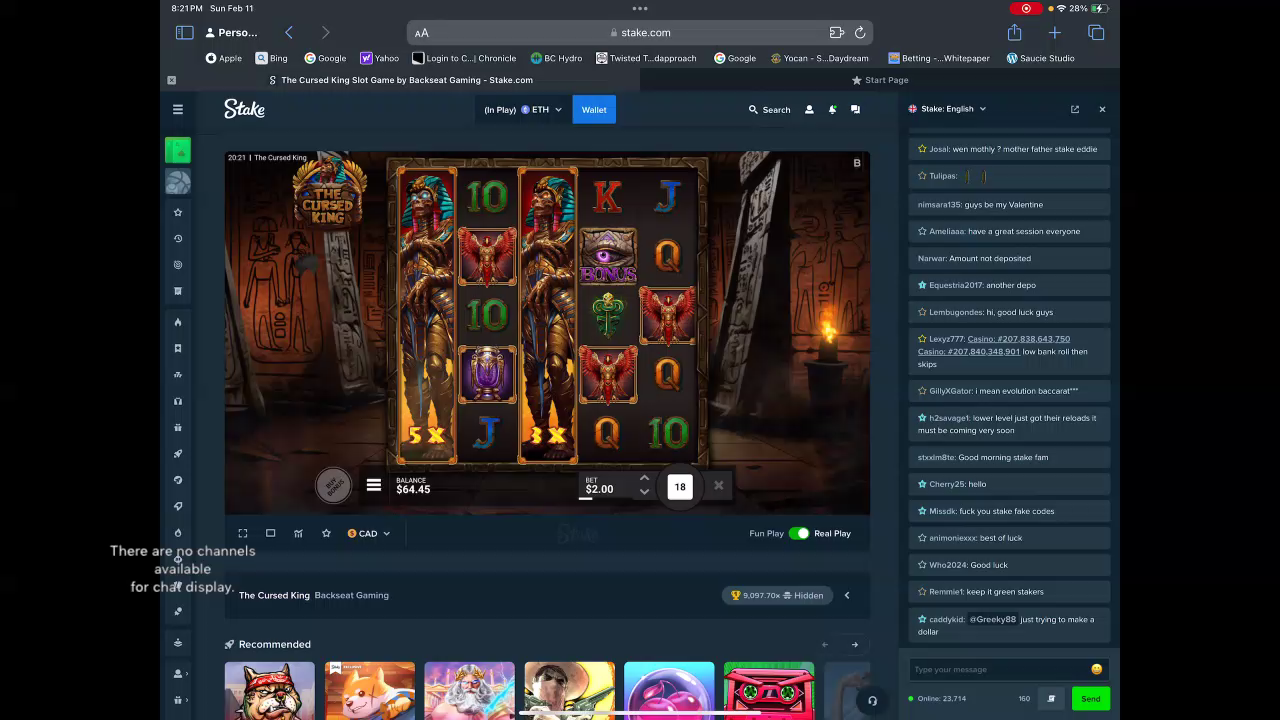Open the Stake hamburger sidebar menu
Image resolution: width=1280 pixels, height=720 pixels.
[178, 109]
